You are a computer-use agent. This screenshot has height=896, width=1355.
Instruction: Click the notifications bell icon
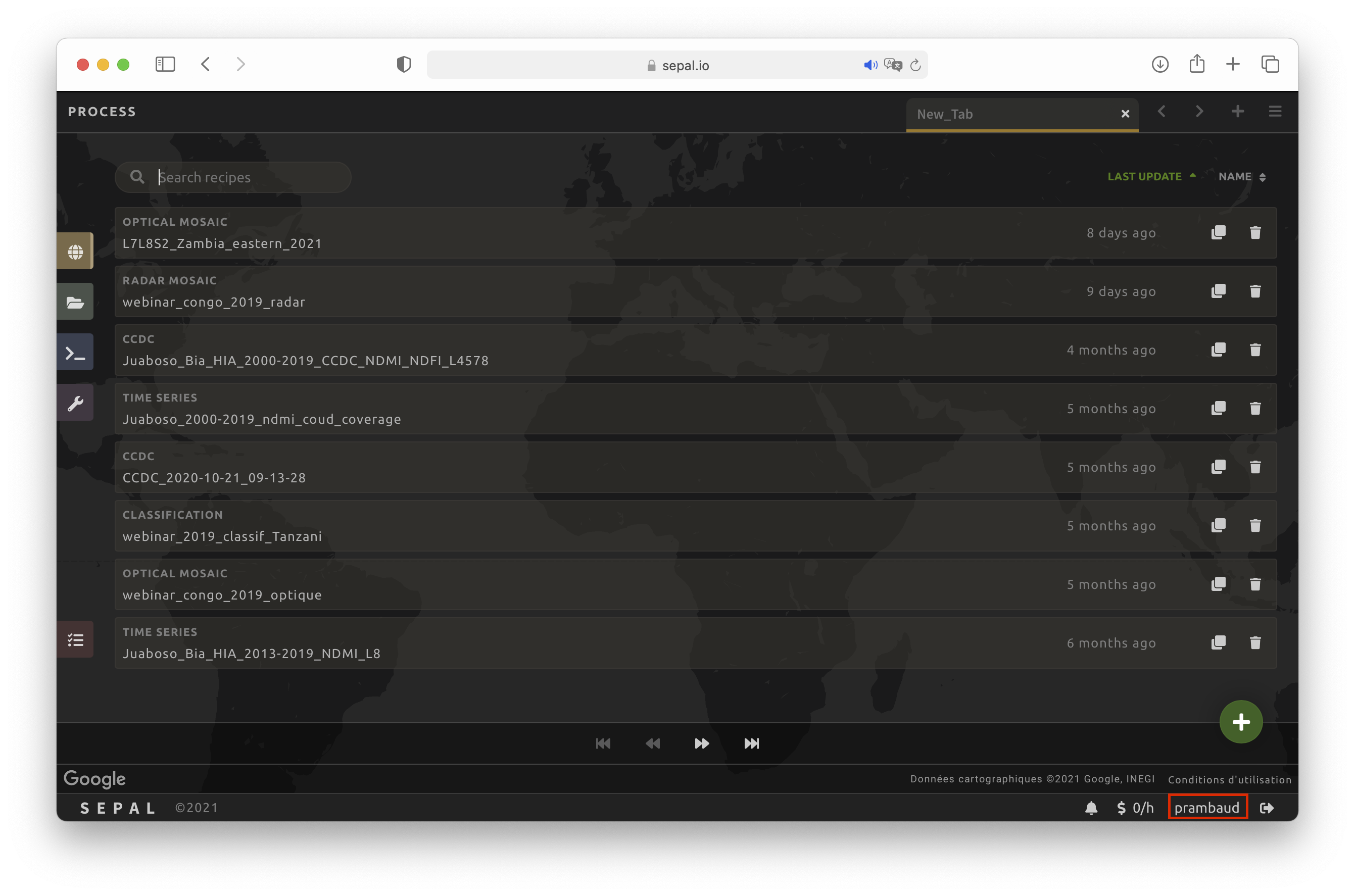click(x=1091, y=808)
